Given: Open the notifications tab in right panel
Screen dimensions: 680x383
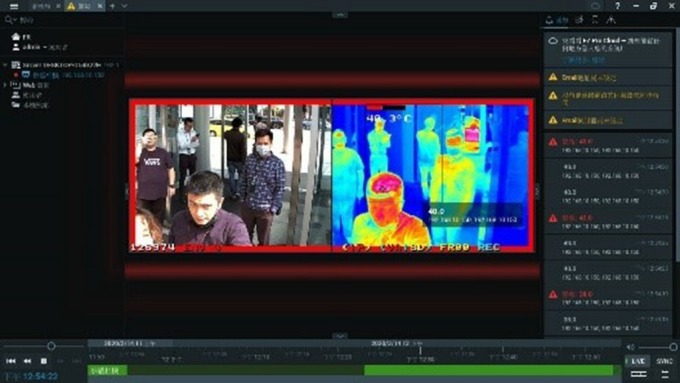Looking at the screenshot, I should coord(557,20).
